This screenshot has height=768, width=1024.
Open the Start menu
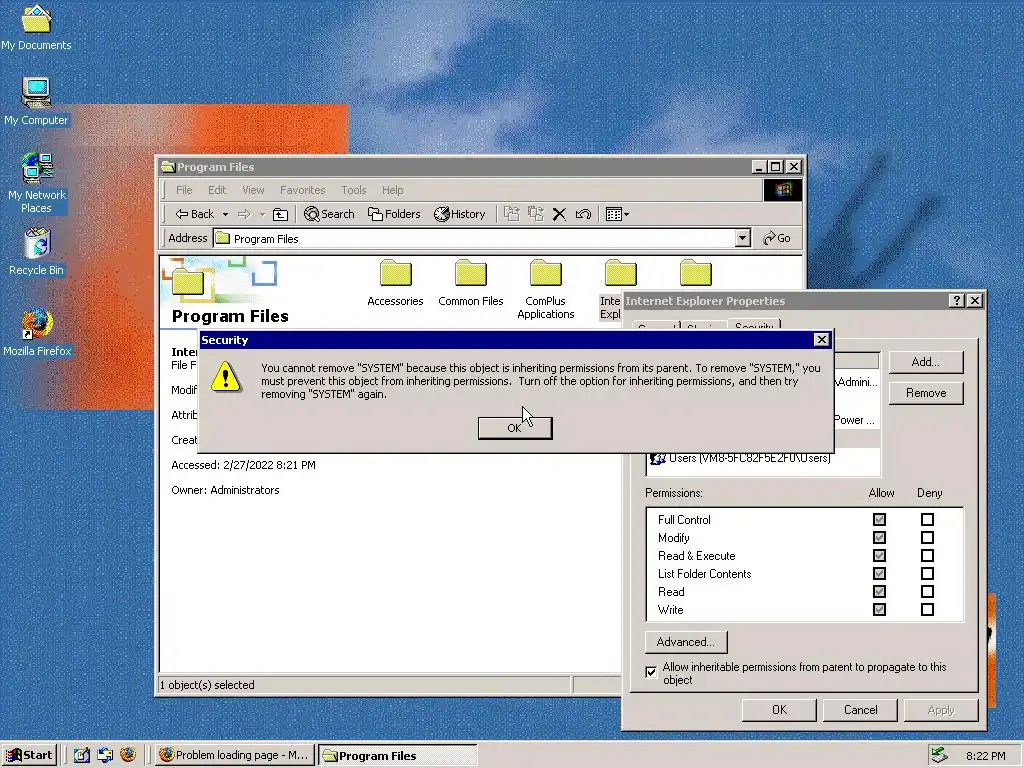click(30, 756)
